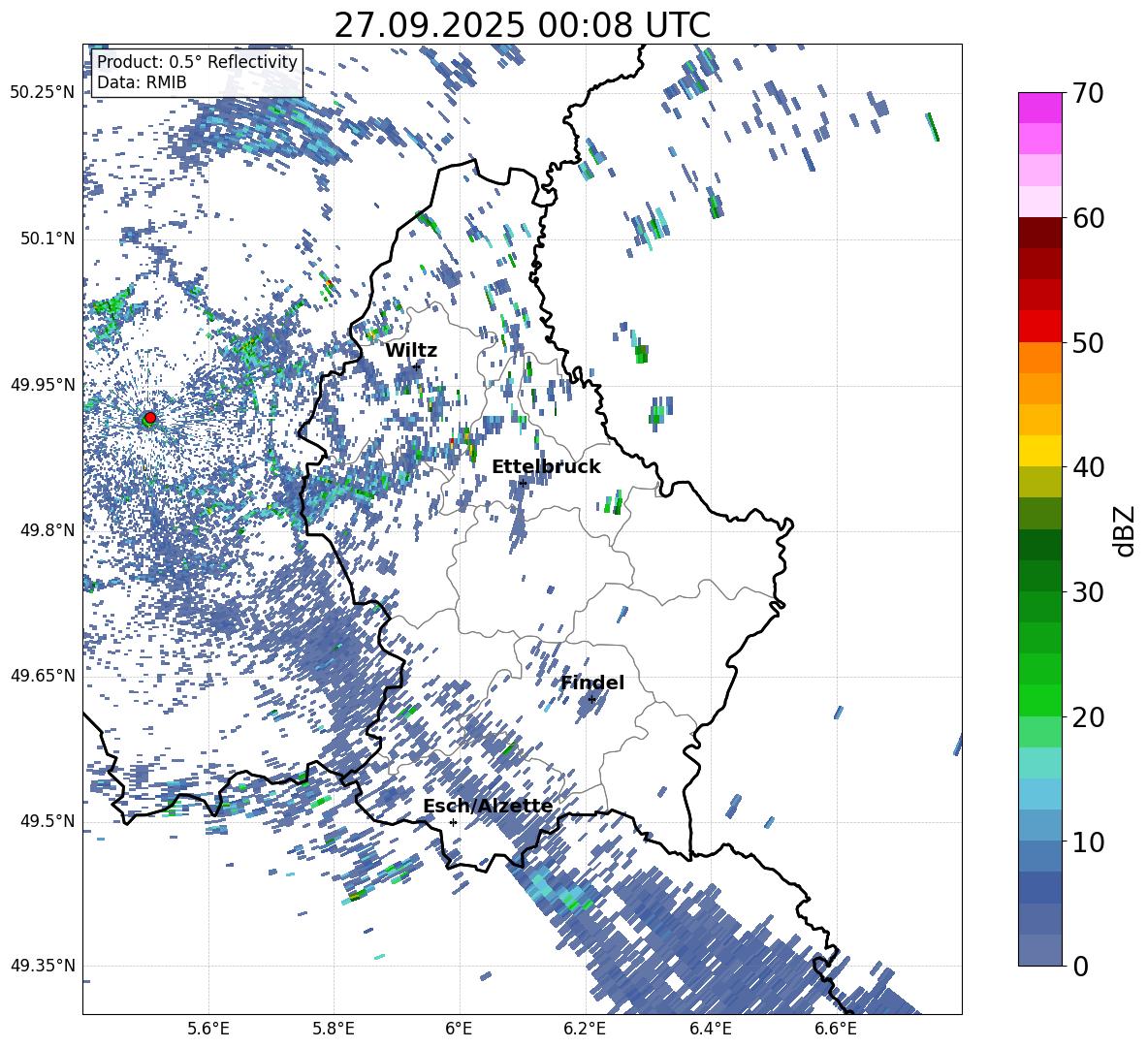The image size is (1148, 1048).
Task: Click the 'Data: RMIB' legend text
Action: pyautogui.click(x=142, y=82)
